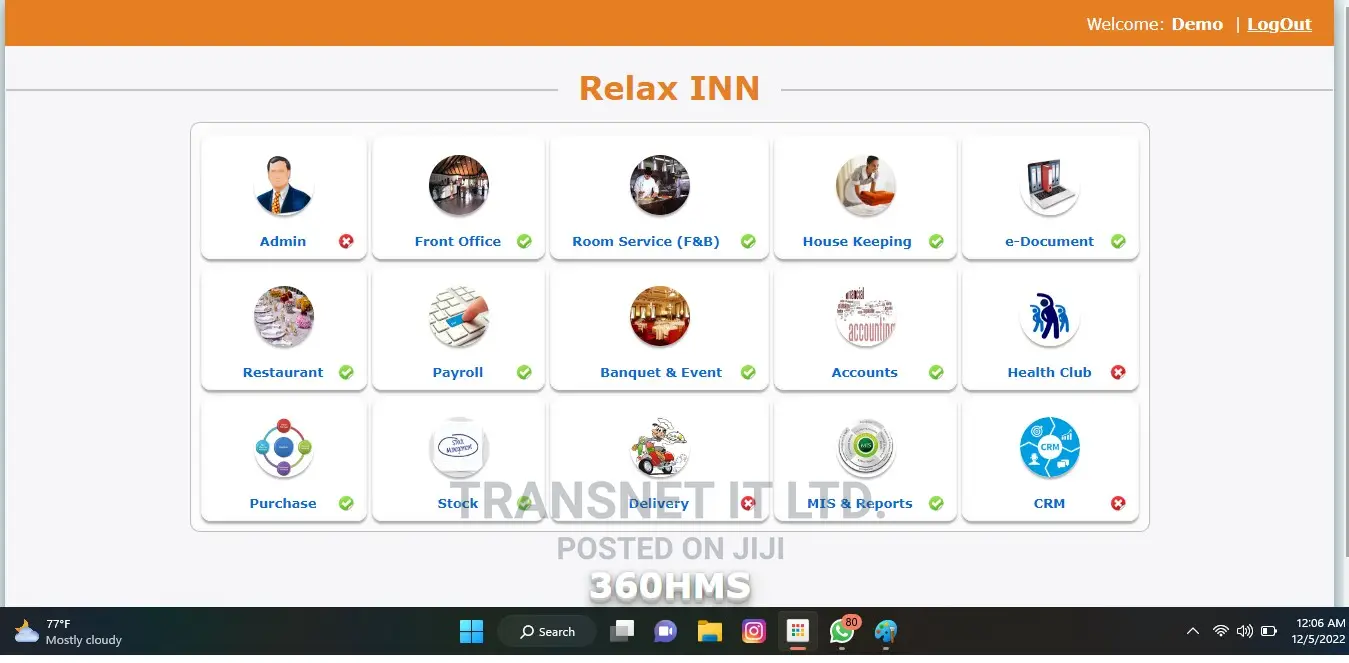Click the Banquet & Event label
This screenshot has height=663, width=1349.
(661, 372)
